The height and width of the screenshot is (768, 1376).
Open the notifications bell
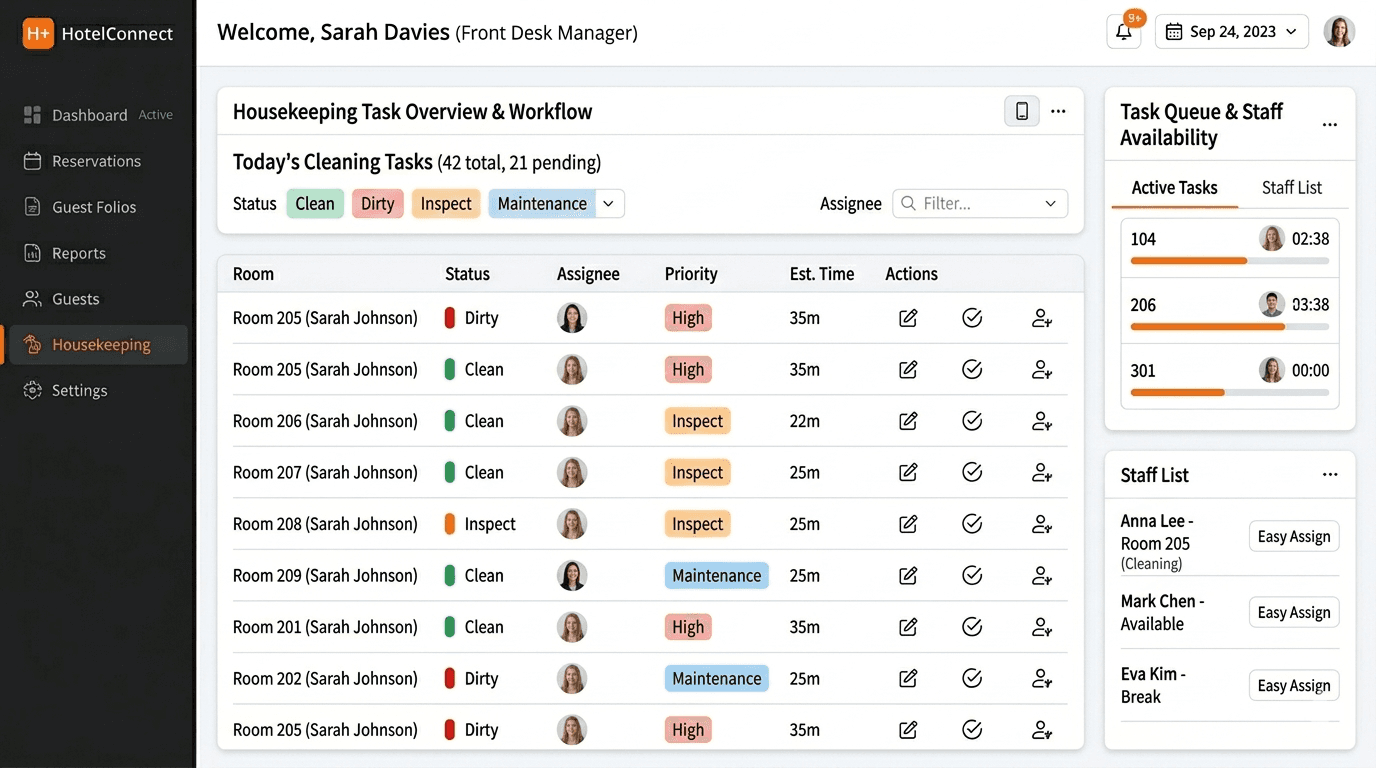(1123, 32)
